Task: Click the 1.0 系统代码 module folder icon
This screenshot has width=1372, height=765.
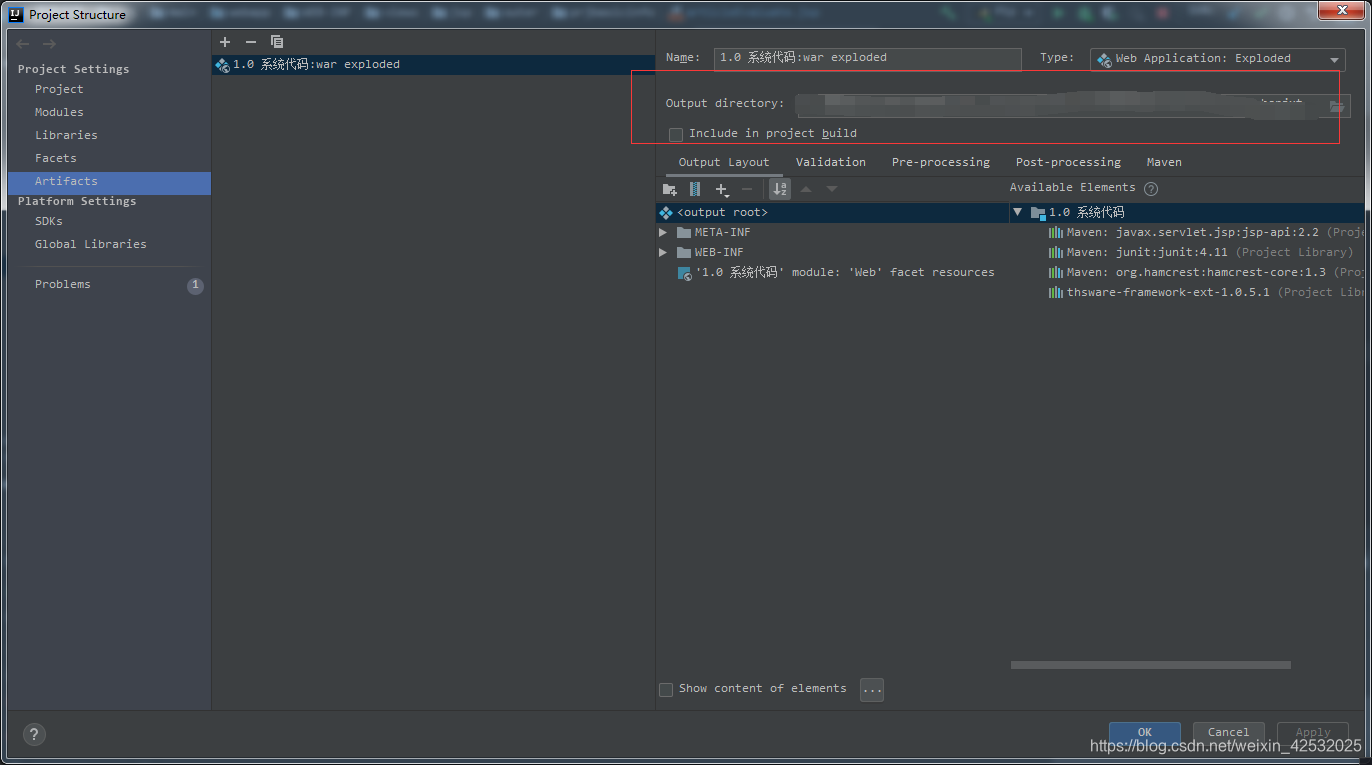Action: point(1038,212)
